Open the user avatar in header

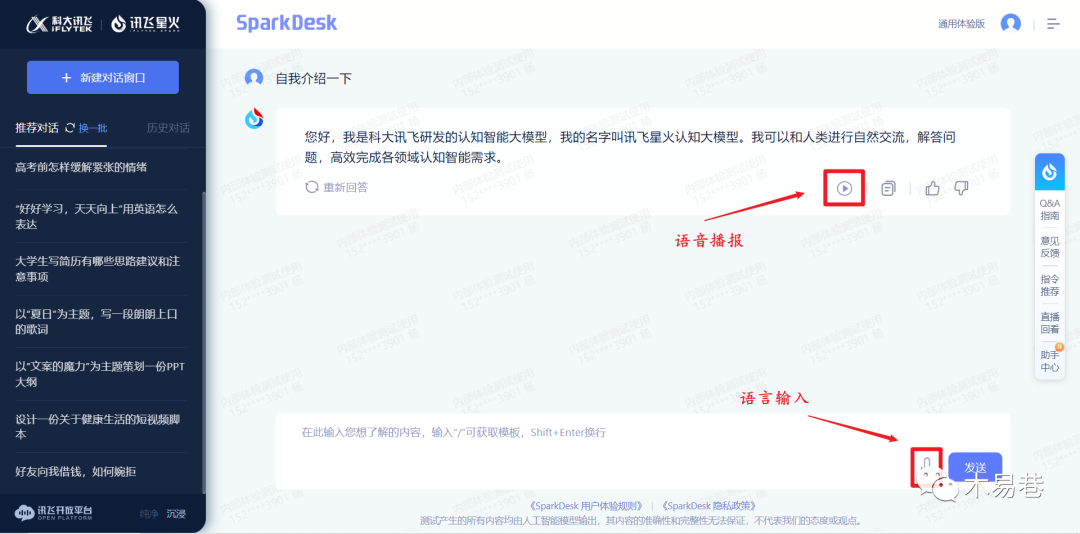tap(1010, 23)
